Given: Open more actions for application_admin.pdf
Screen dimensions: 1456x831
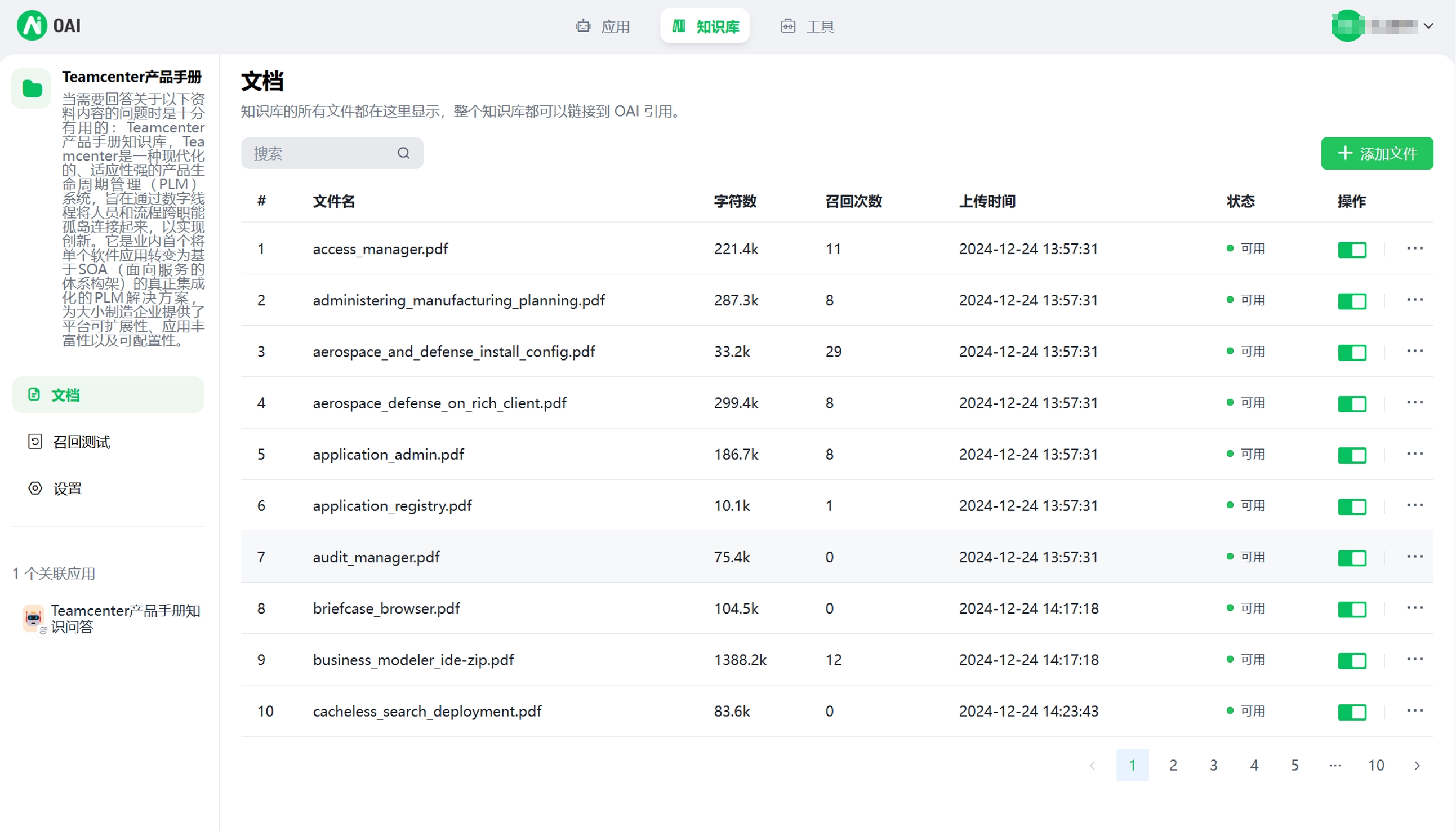Looking at the screenshot, I should click(1415, 454).
